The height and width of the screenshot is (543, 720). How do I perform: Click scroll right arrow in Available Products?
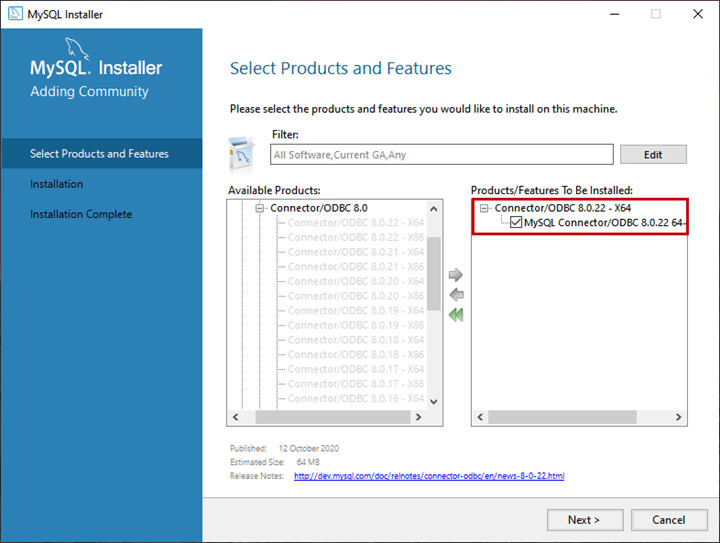click(418, 417)
